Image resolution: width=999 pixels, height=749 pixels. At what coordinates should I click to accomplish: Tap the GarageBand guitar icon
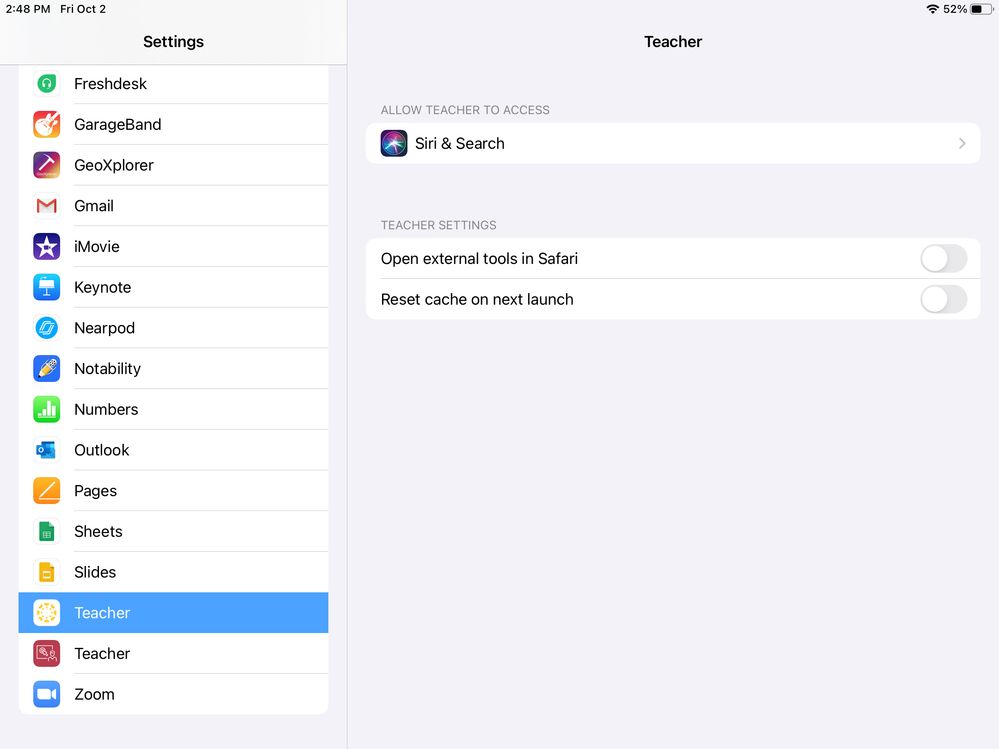[x=47, y=124]
